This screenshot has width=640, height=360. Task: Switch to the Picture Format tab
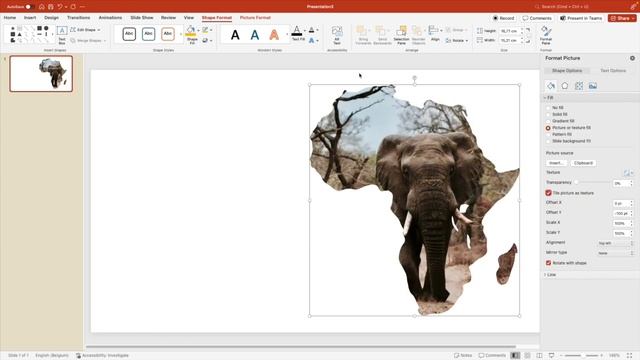click(x=255, y=18)
